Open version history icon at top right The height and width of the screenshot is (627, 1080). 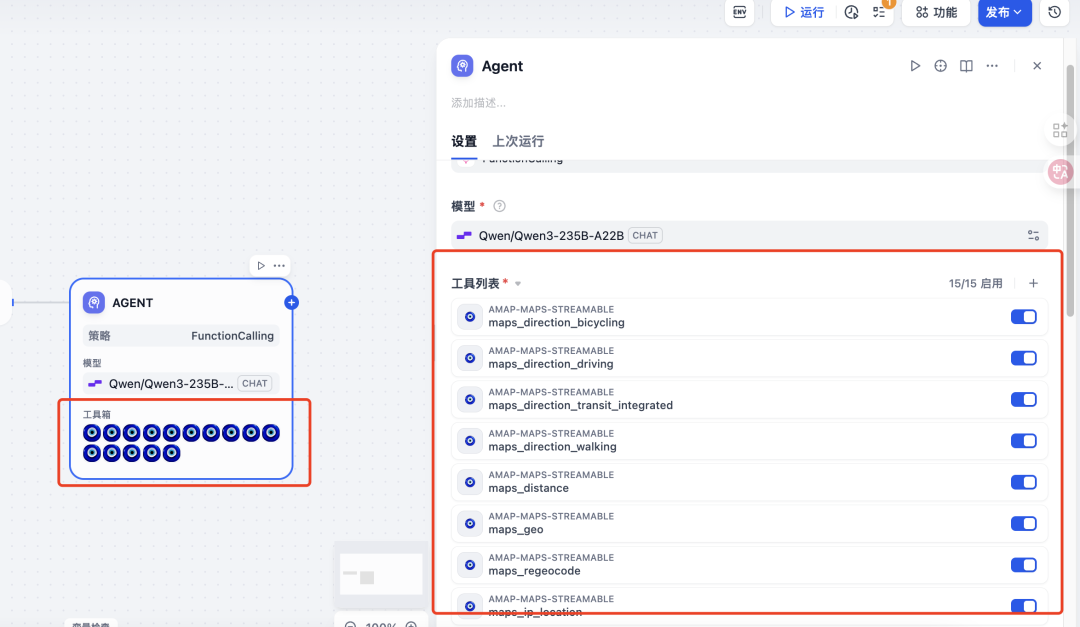(x=1055, y=12)
